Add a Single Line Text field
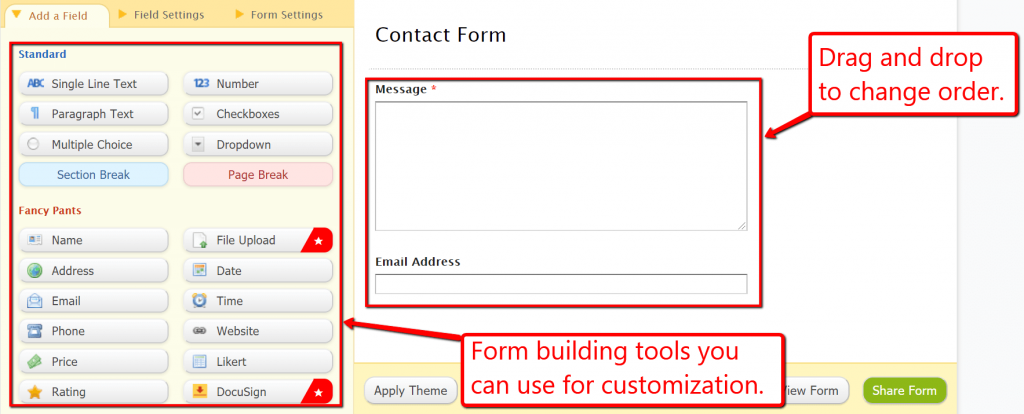The image size is (1024, 414). coord(93,84)
